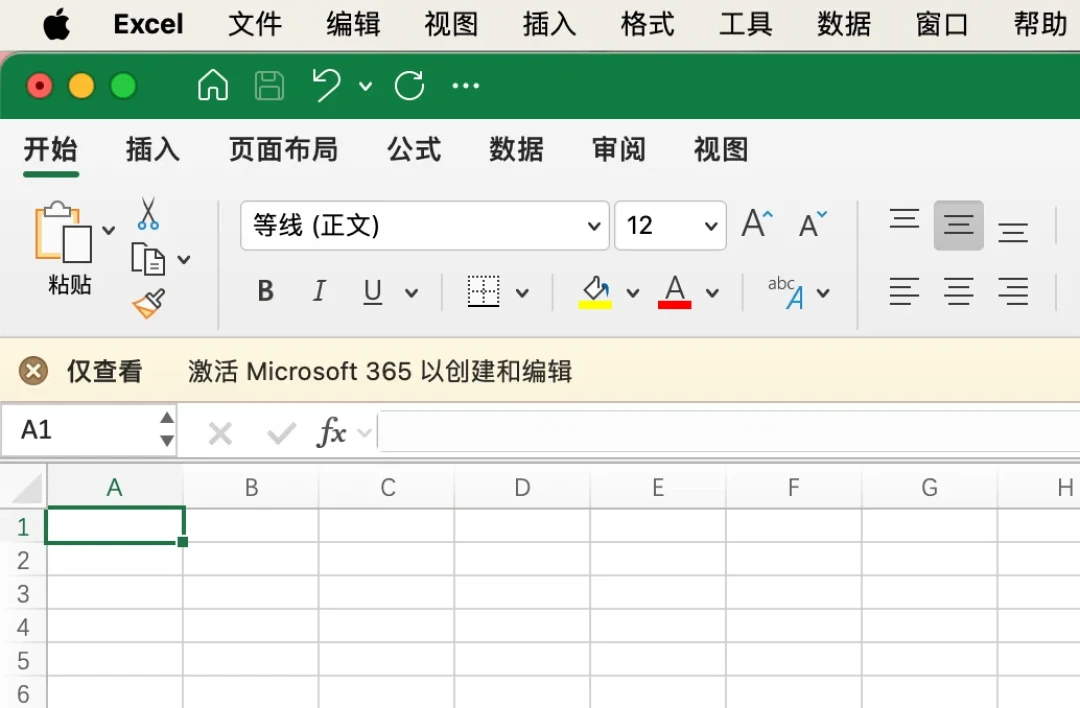Screen dimensions: 1080x708
Task: Switch to the 审阅 ribbon tab
Action: (619, 149)
